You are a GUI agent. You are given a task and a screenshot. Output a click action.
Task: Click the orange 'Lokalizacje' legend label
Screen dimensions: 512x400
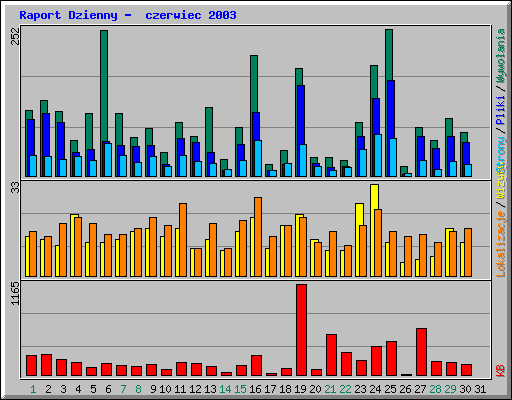501,244
